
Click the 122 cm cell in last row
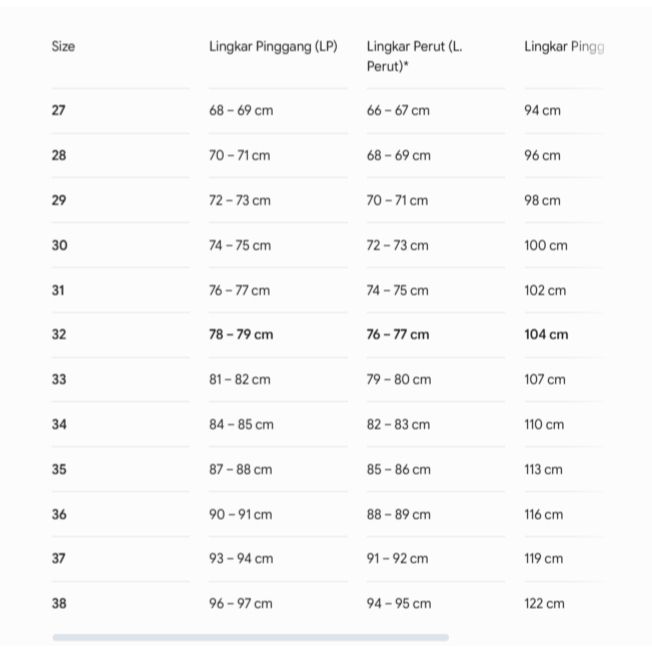tap(544, 603)
